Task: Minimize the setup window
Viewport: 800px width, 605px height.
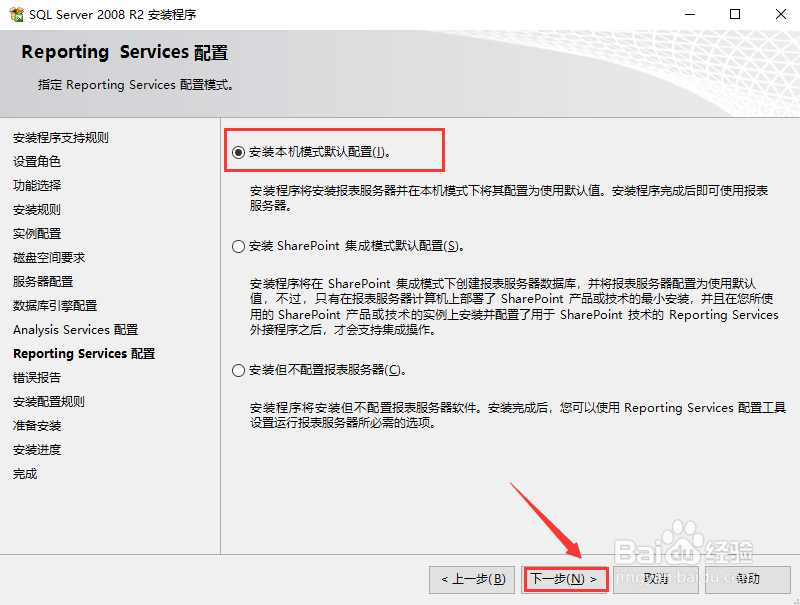Action: point(690,14)
